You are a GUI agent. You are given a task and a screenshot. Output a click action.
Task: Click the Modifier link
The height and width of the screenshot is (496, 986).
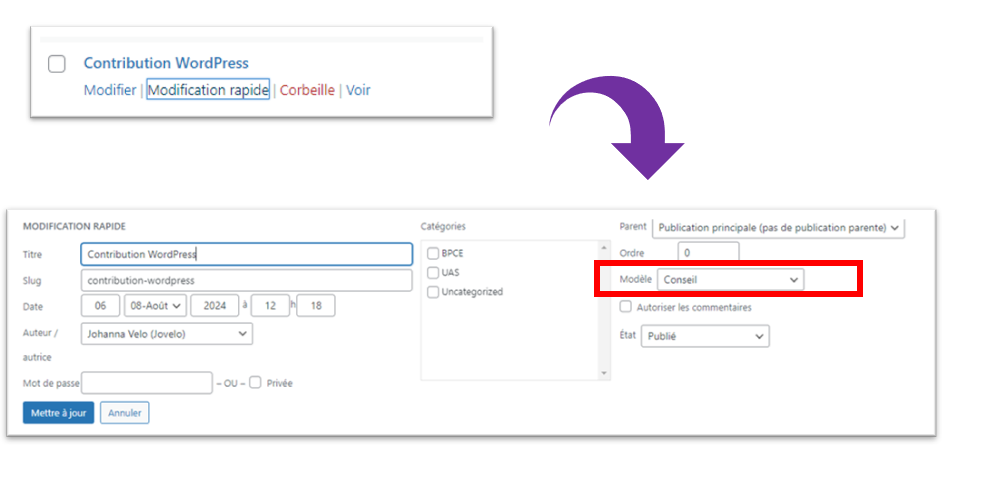coord(109,90)
